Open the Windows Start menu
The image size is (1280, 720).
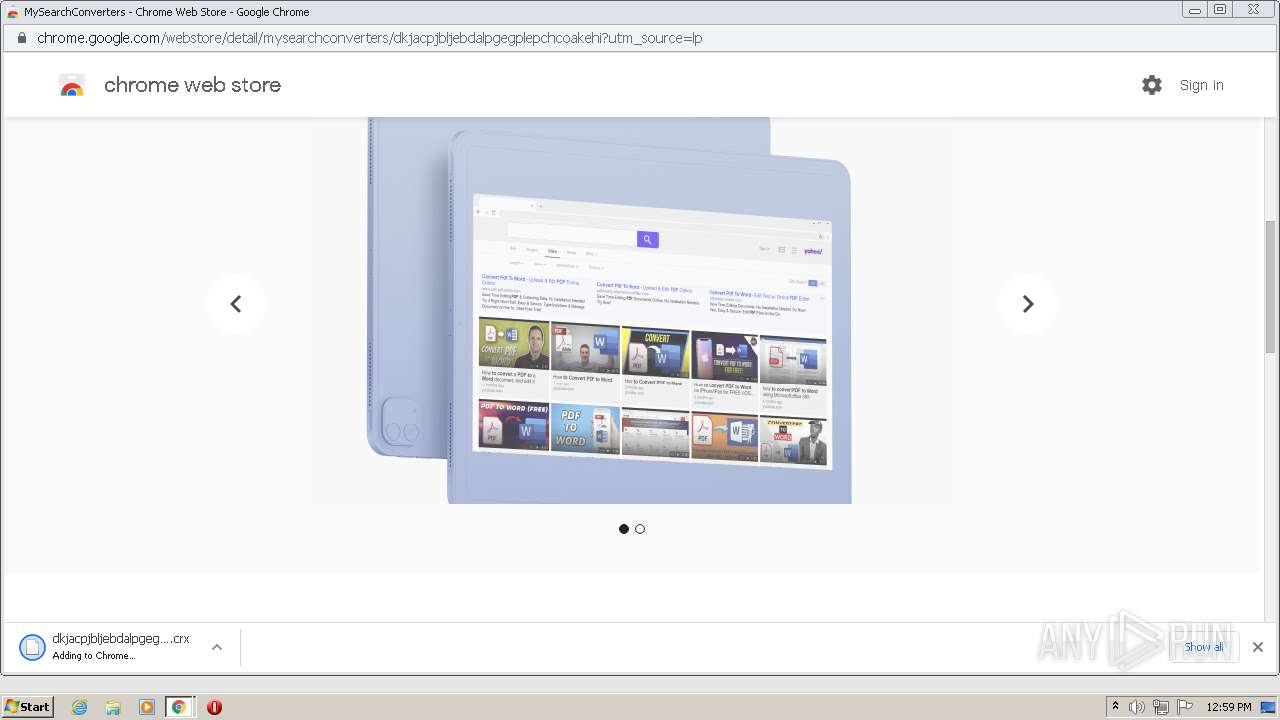pyautogui.click(x=28, y=706)
